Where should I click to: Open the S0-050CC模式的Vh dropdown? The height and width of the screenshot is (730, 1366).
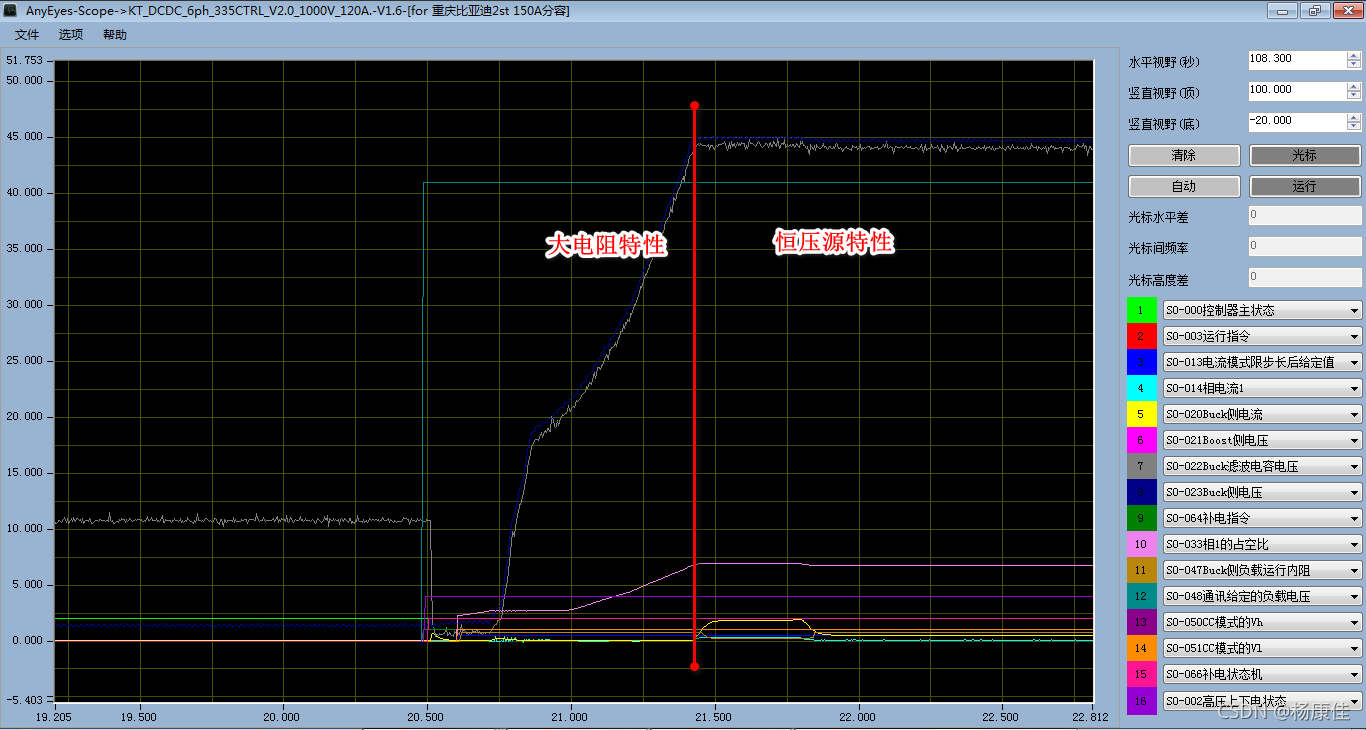coord(1262,622)
